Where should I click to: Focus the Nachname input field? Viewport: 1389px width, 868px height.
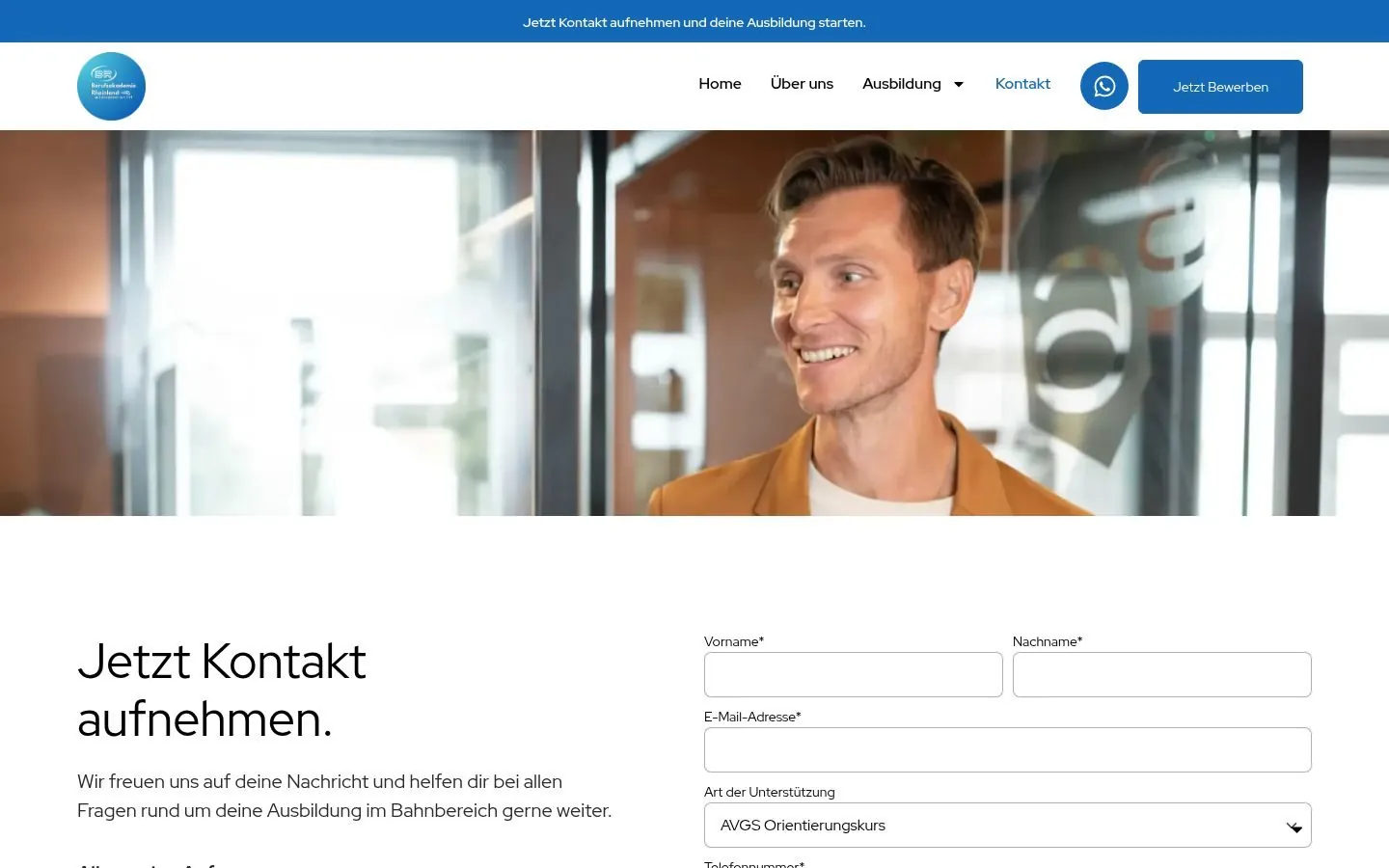click(1162, 674)
